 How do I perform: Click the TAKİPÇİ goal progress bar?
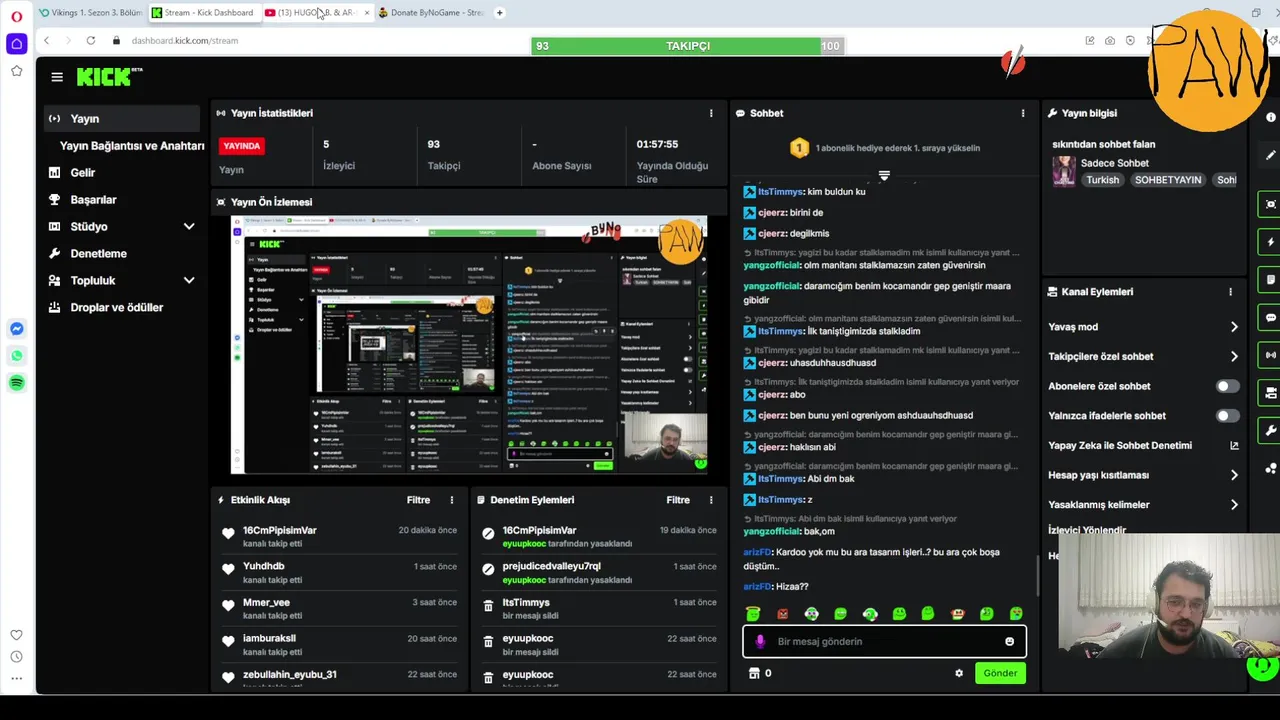[x=688, y=46]
